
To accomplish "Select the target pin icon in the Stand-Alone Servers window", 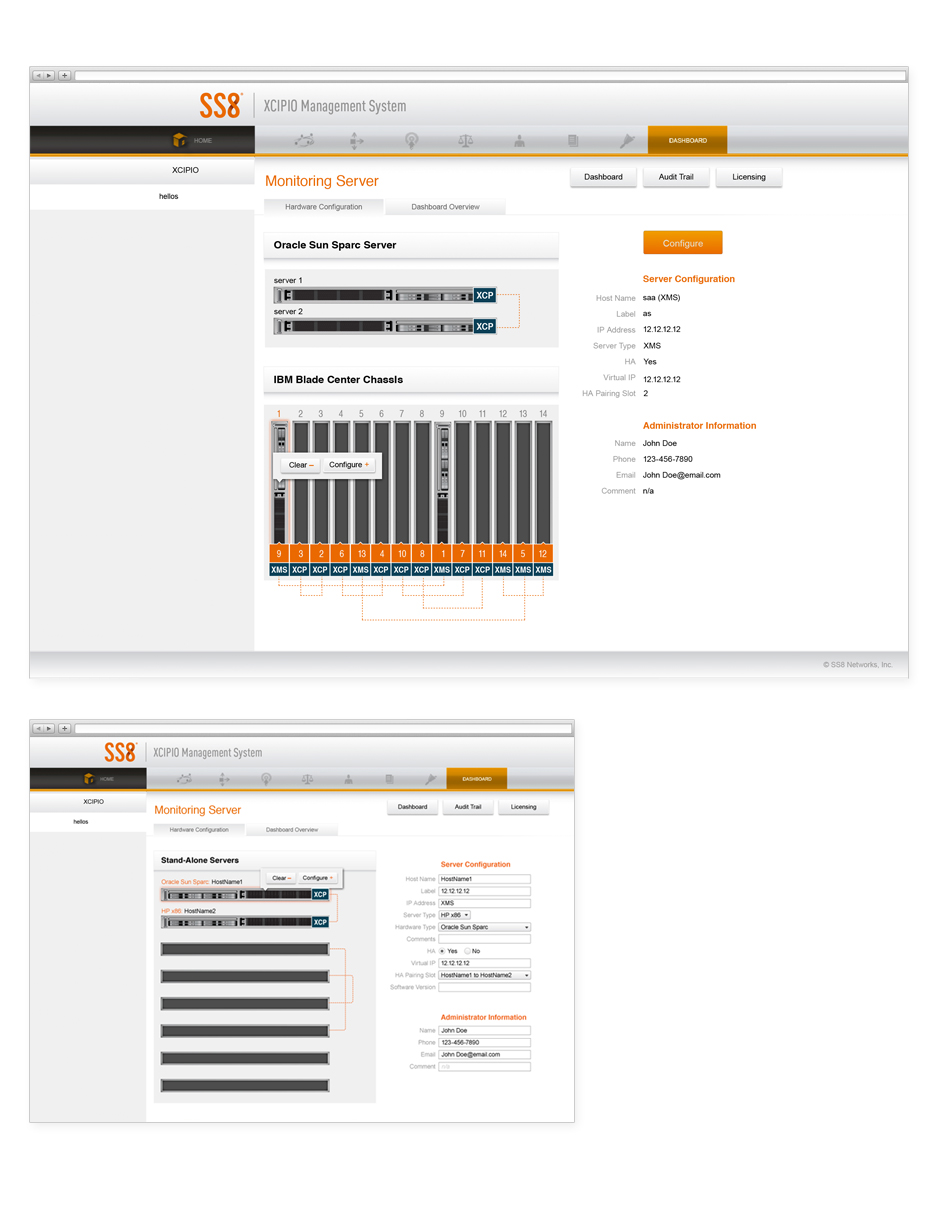I will pyautogui.click(x=265, y=778).
